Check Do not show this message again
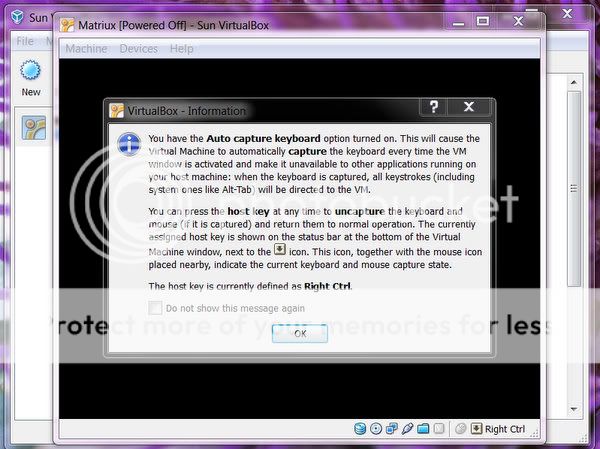Viewport: 600px width, 449px height. click(155, 308)
